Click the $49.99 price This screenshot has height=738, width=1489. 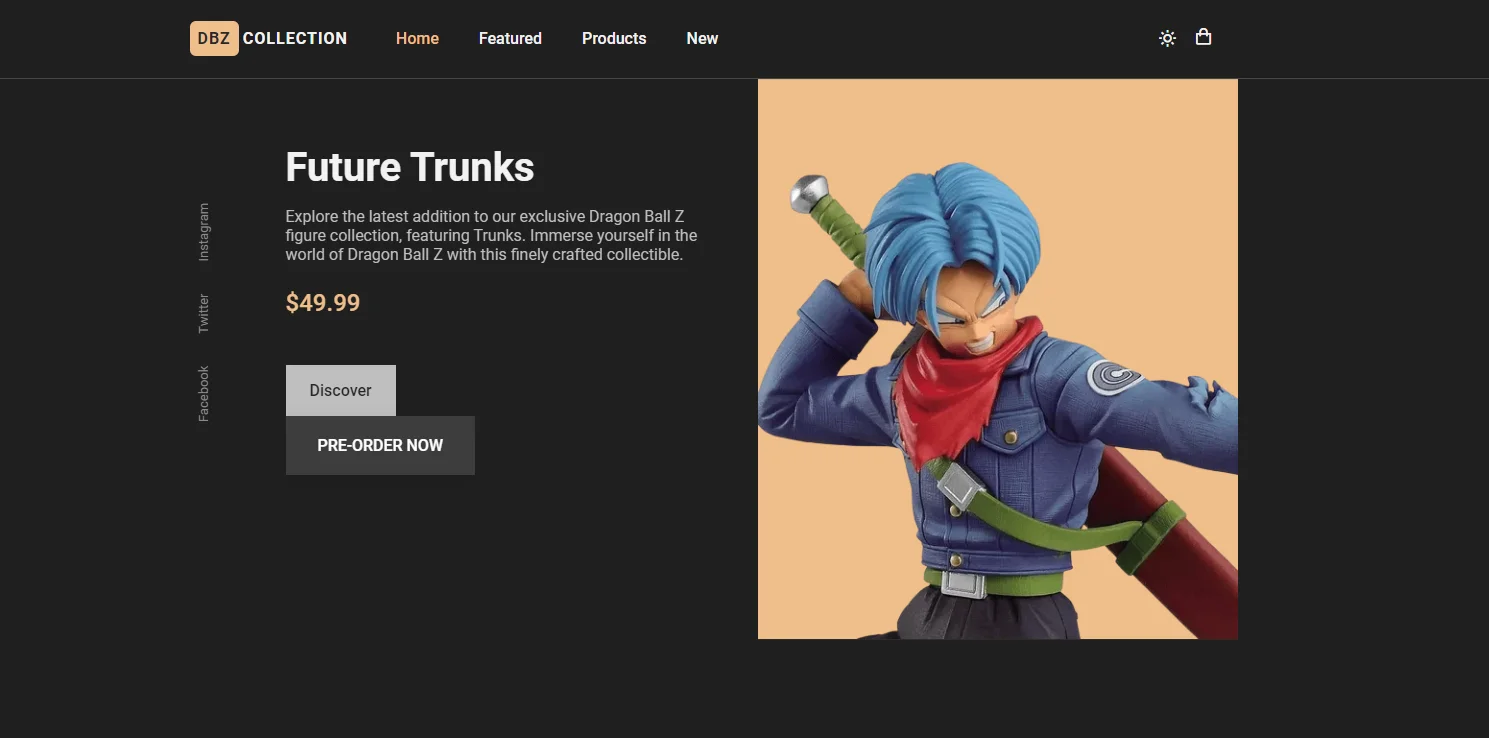click(323, 303)
